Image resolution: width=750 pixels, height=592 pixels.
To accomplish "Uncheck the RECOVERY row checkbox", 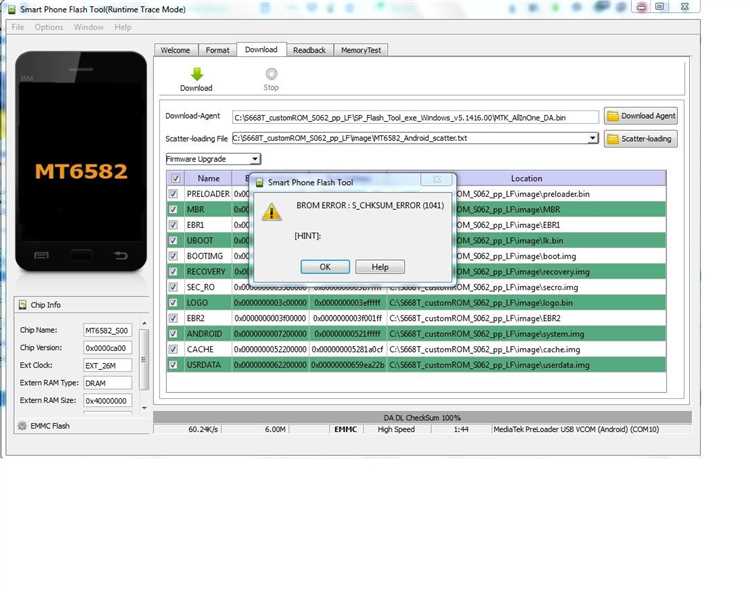I will 173,272.
